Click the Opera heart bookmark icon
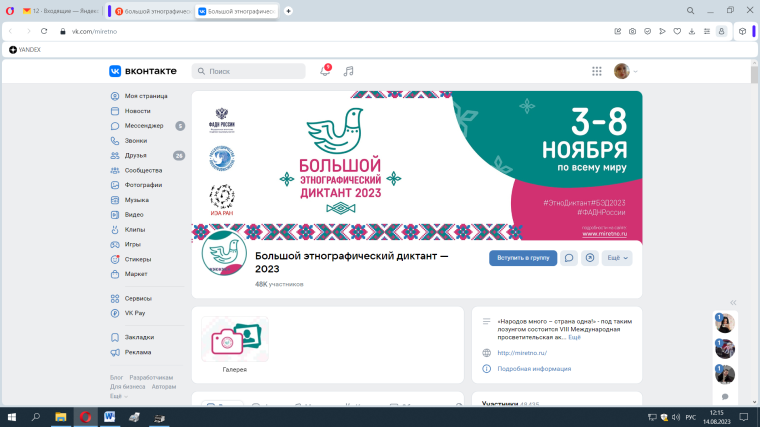The height and width of the screenshot is (427, 760). tap(677, 31)
